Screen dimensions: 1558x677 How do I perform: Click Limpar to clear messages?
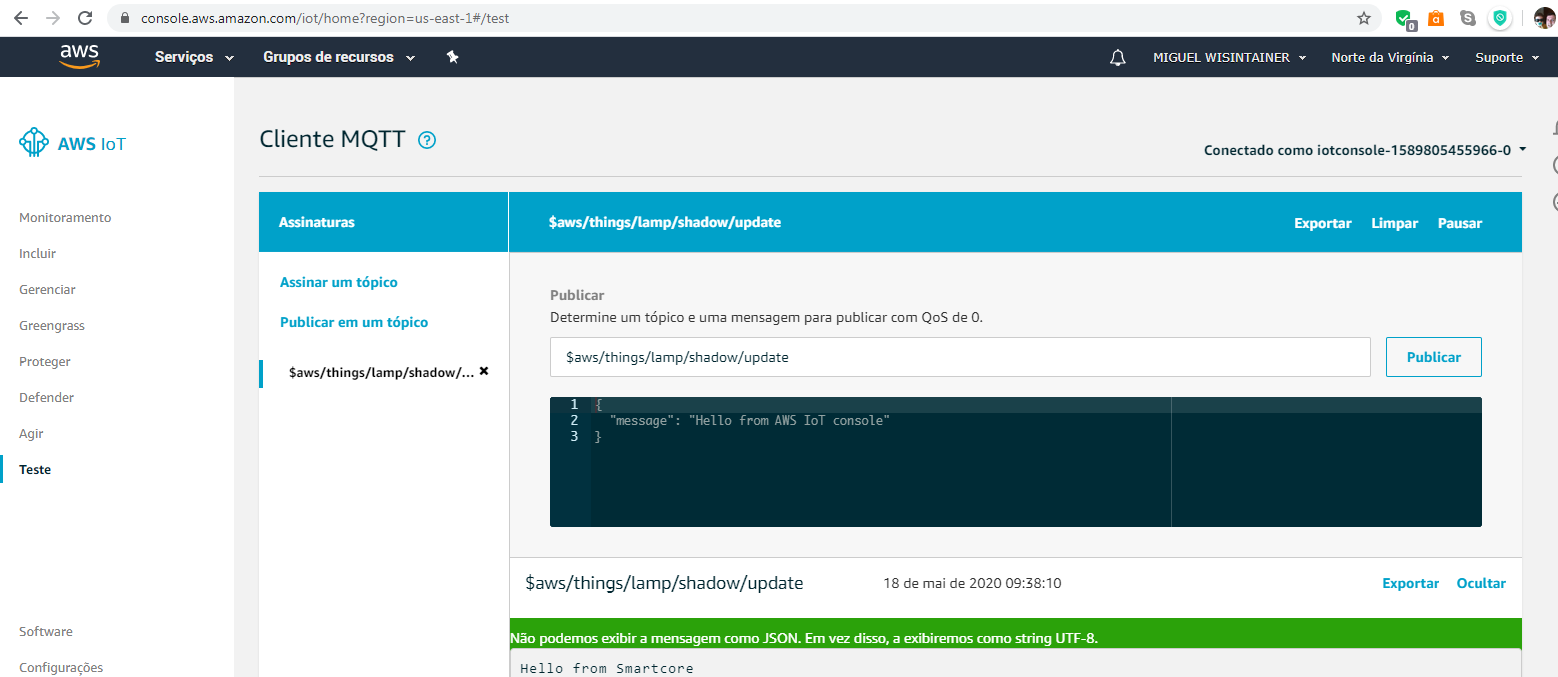point(1395,224)
